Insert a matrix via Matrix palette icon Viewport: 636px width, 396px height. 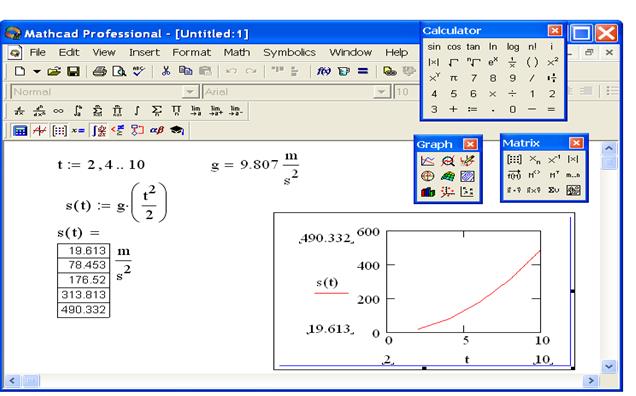[514, 159]
